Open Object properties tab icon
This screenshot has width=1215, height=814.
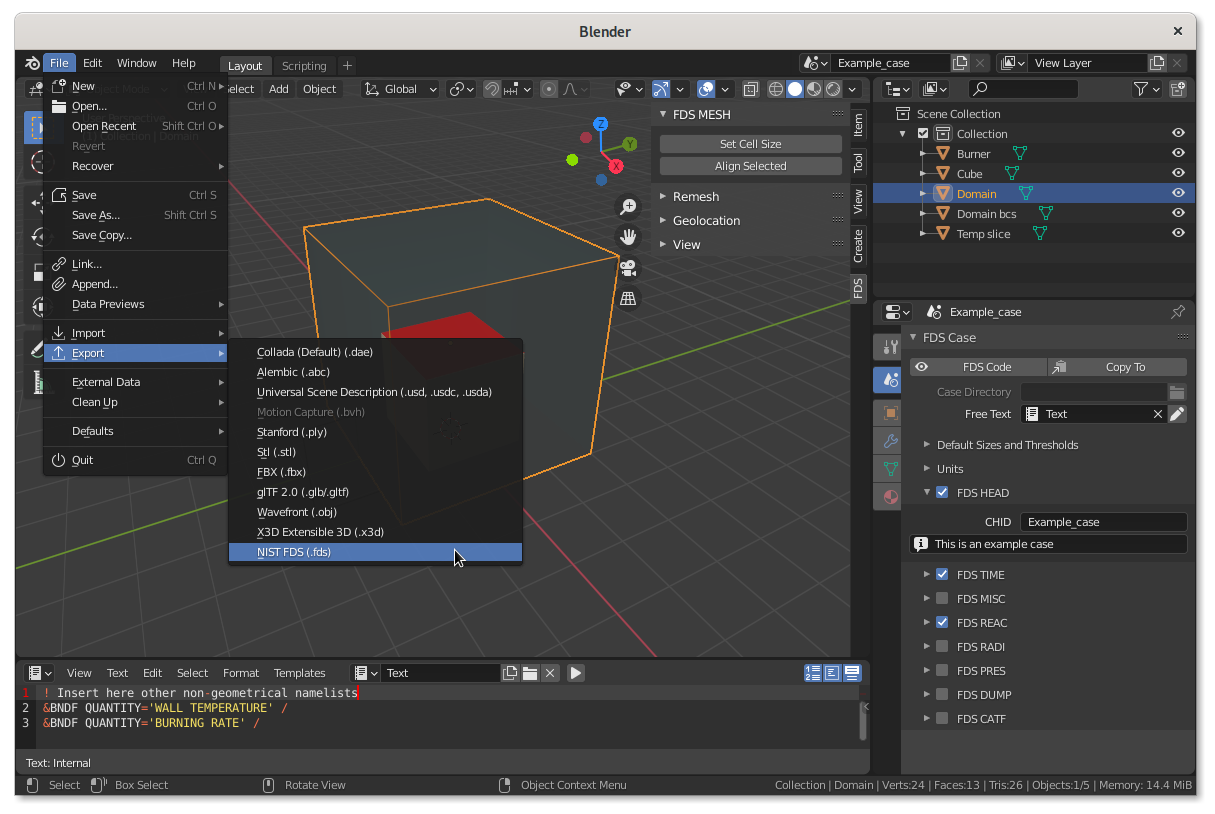[x=890, y=413]
